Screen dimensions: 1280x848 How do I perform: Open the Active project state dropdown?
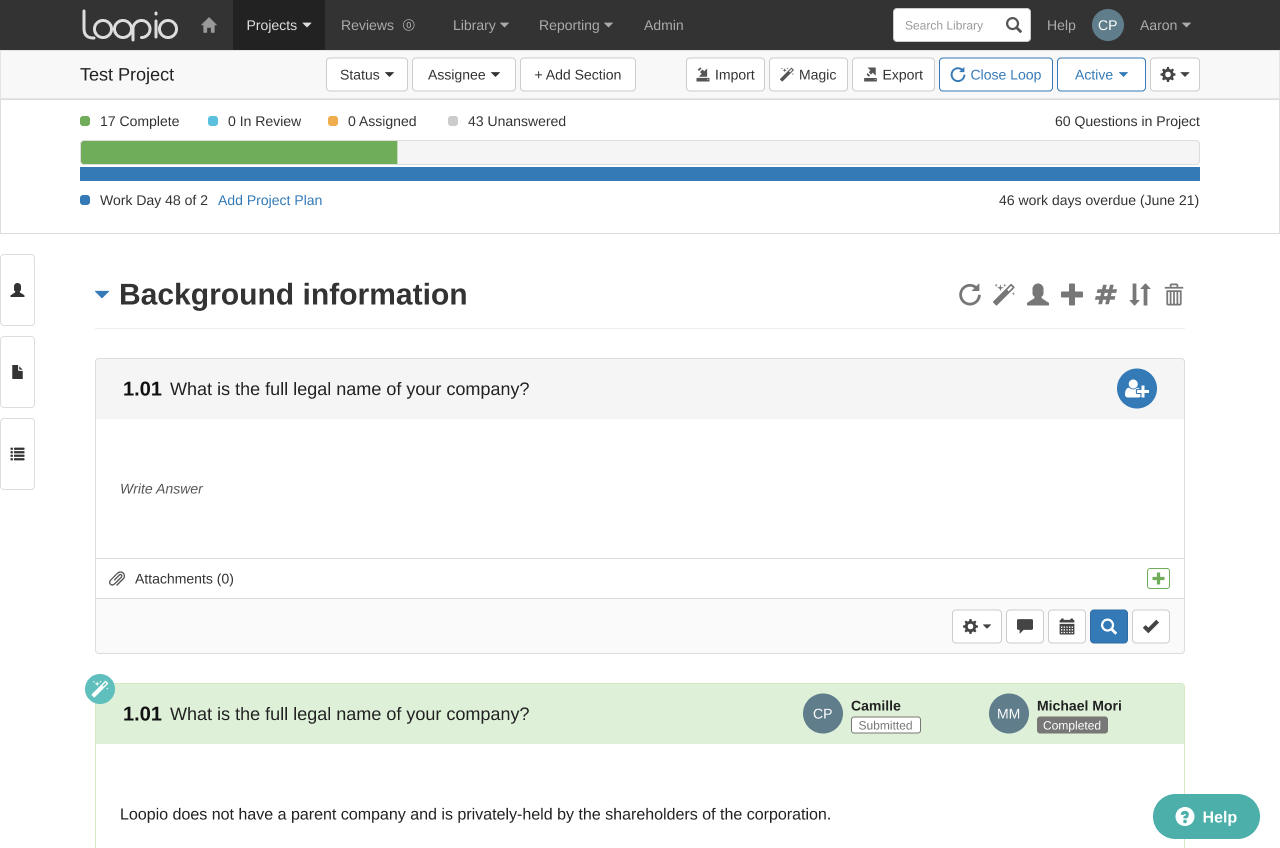coord(1101,74)
